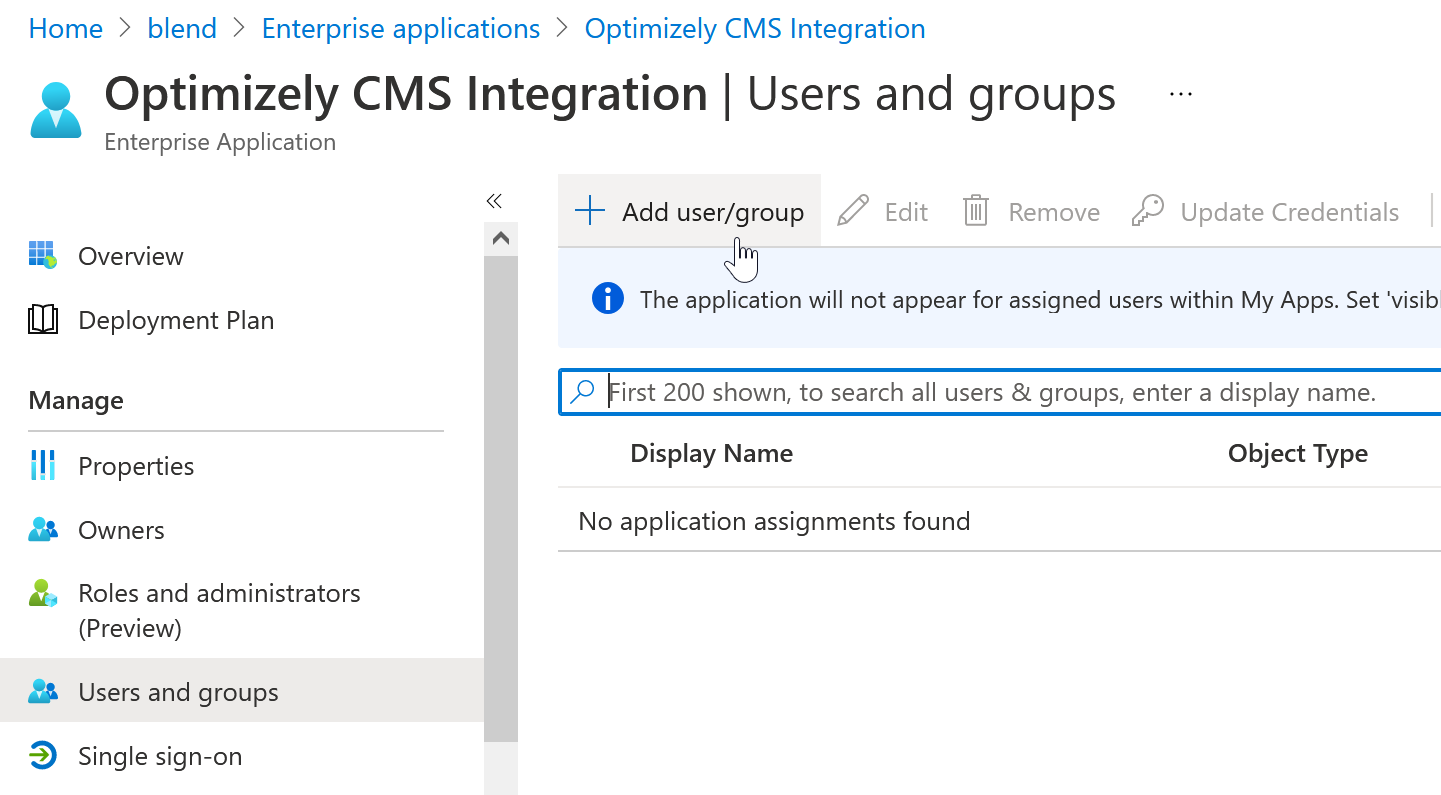The height and width of the screenshot is (795, 1441).
Task: Select the Update Credentials toolbar label
Action: (x=1289, y=212)
